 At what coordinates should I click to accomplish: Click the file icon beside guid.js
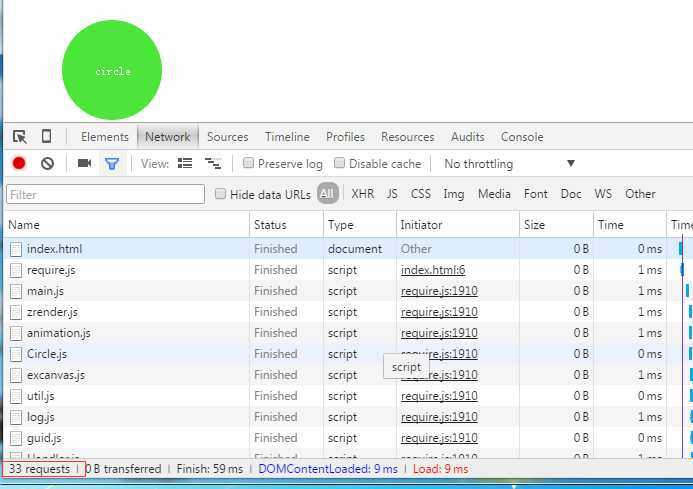point(16,438)
